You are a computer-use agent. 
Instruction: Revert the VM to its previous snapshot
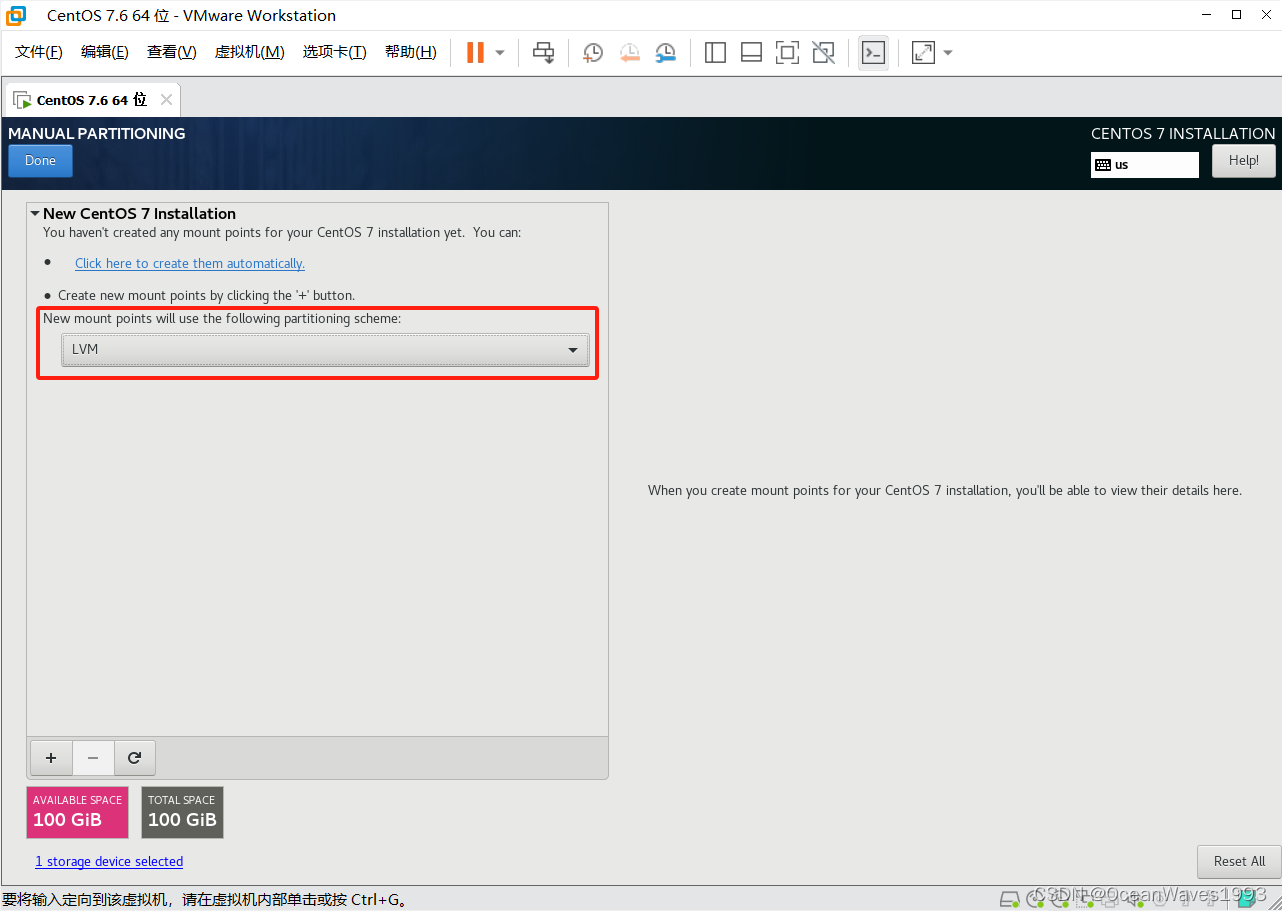(629, 53)
